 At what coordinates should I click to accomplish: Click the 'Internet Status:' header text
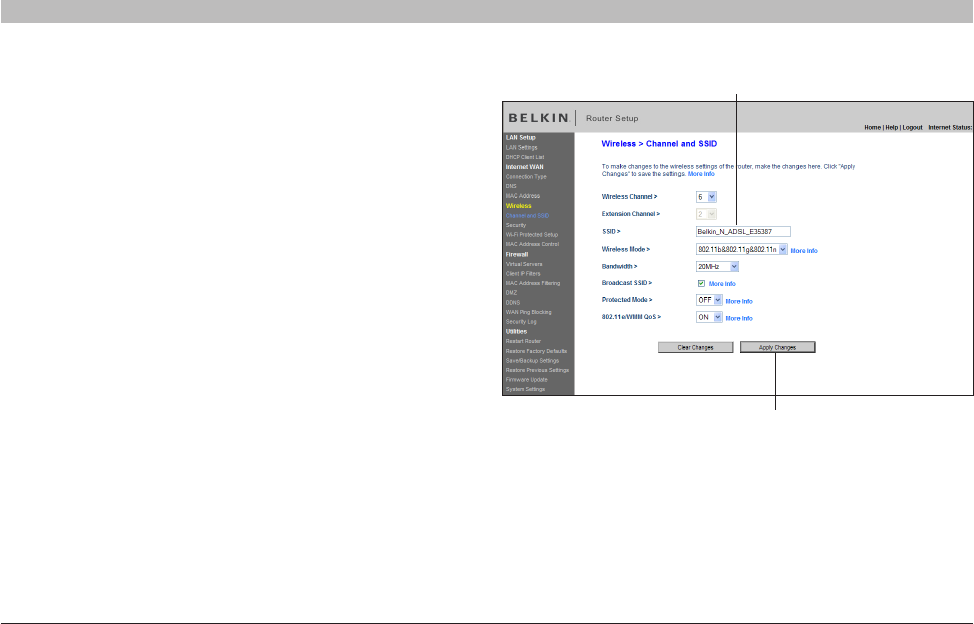click(x=950, y=127)
